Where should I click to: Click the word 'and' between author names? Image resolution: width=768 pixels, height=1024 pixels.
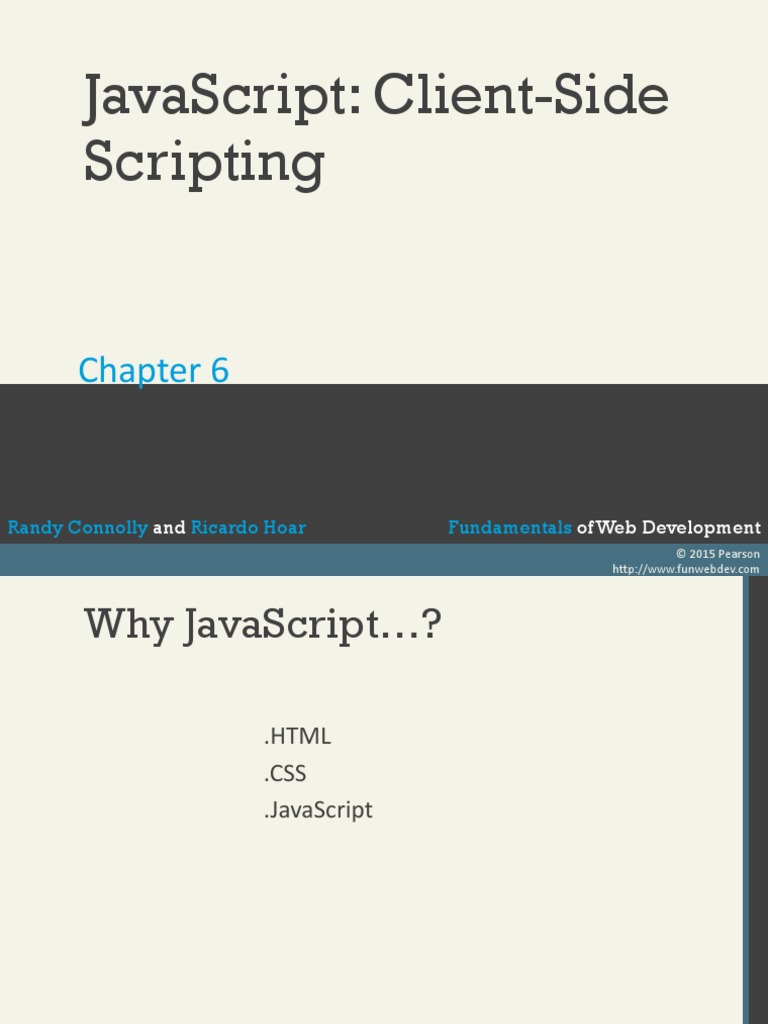[x=169, y=528]
